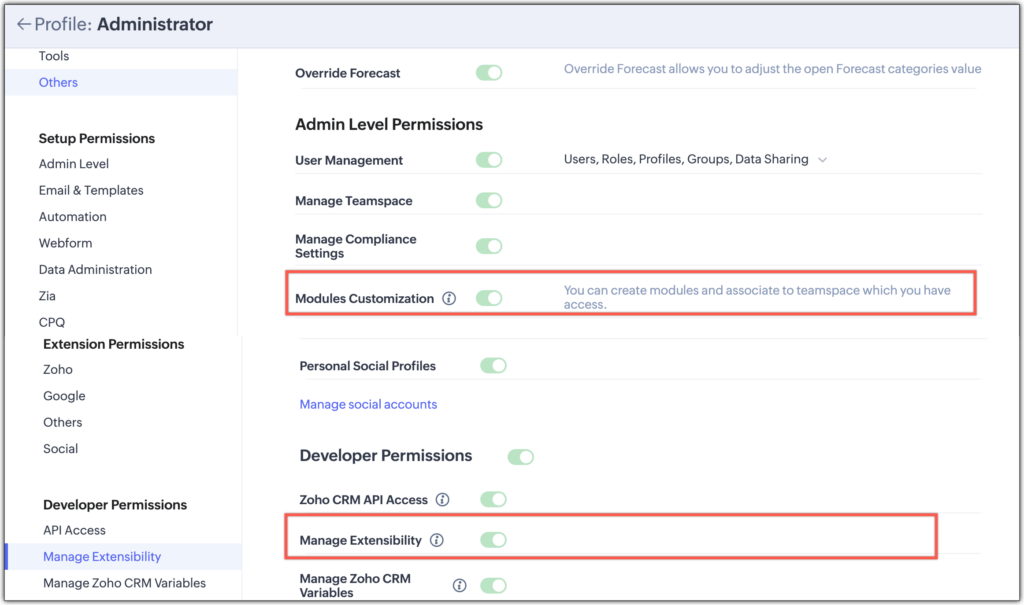This screenshot has width=1024, height=605.
Task: Open the Manage social accounts link
Action: (367, 403)
